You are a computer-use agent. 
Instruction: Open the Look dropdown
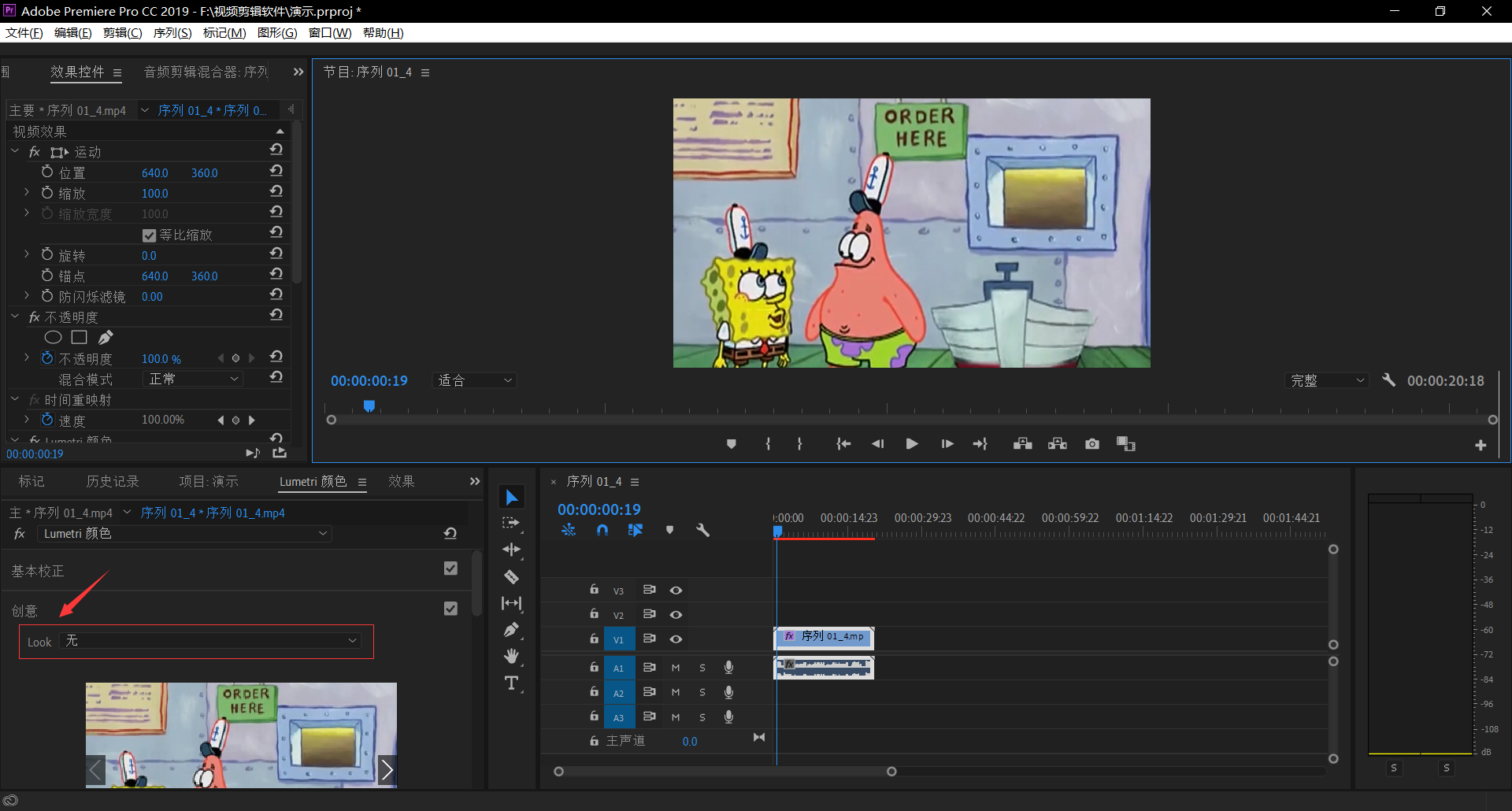211,642
